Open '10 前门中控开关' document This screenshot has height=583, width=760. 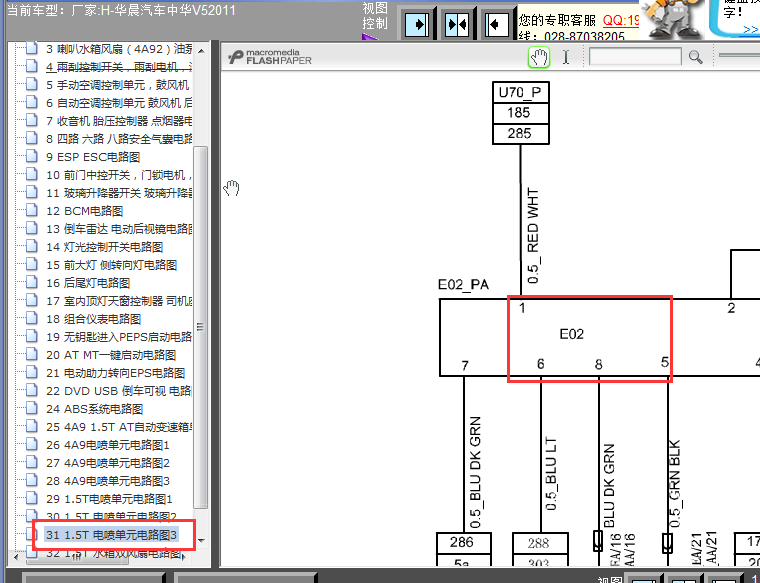pos(119,175)
